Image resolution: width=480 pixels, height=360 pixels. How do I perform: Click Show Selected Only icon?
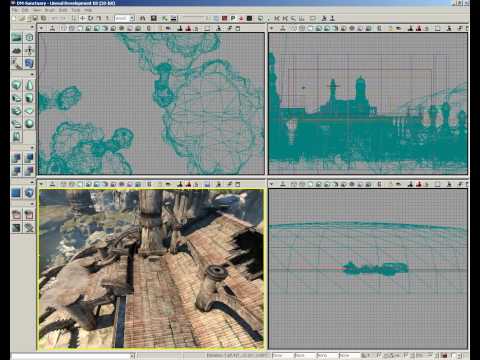(x=17, y=215)
